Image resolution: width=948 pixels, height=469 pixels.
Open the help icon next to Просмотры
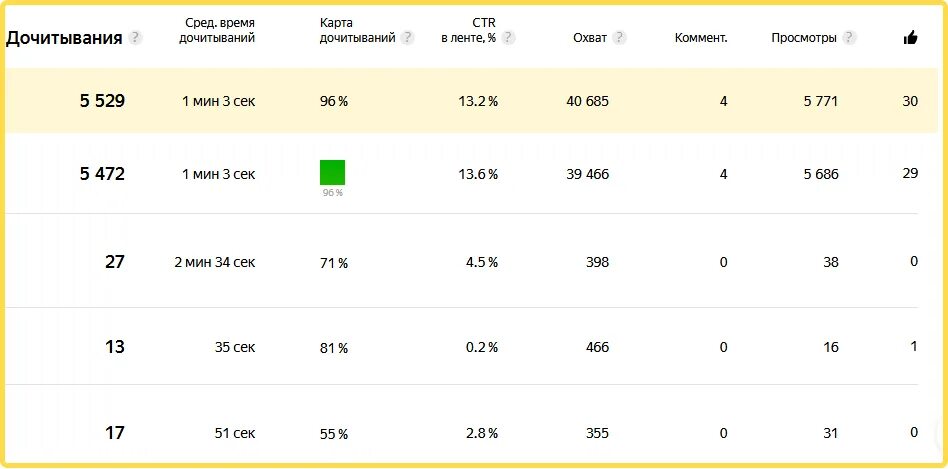coord(849,38)
